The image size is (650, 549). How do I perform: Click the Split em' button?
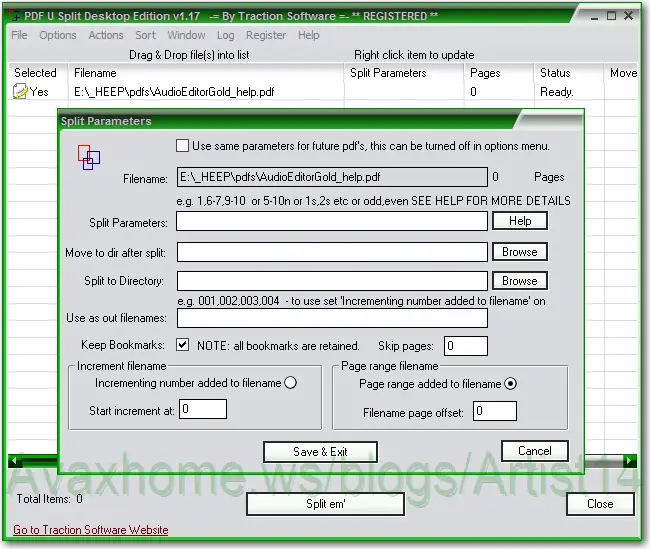[x=325, y=504]
